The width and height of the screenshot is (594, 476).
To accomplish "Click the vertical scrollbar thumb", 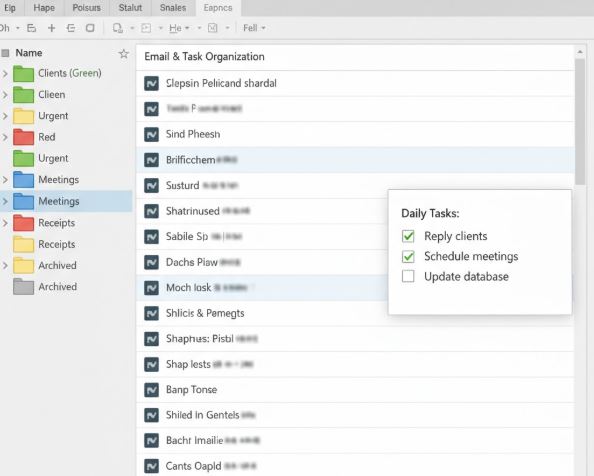I will tap(580, 121).
